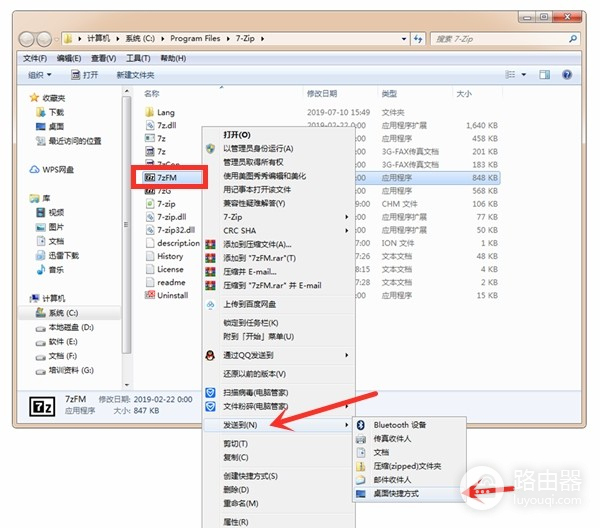Screen dimensions: 600x528
Task: Click the 下载 folder icon in favorites
Action: tap(41, 112)
